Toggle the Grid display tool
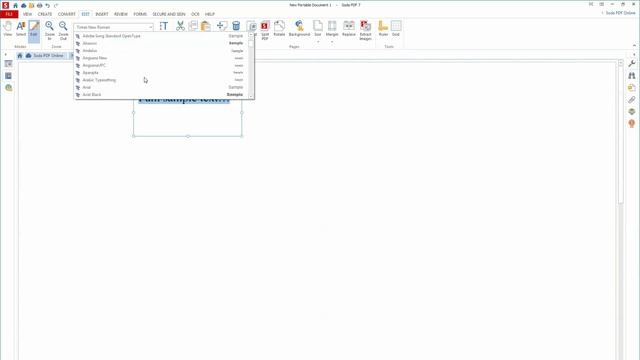This screenshot has width=640, height=360. tap(396, 29)
